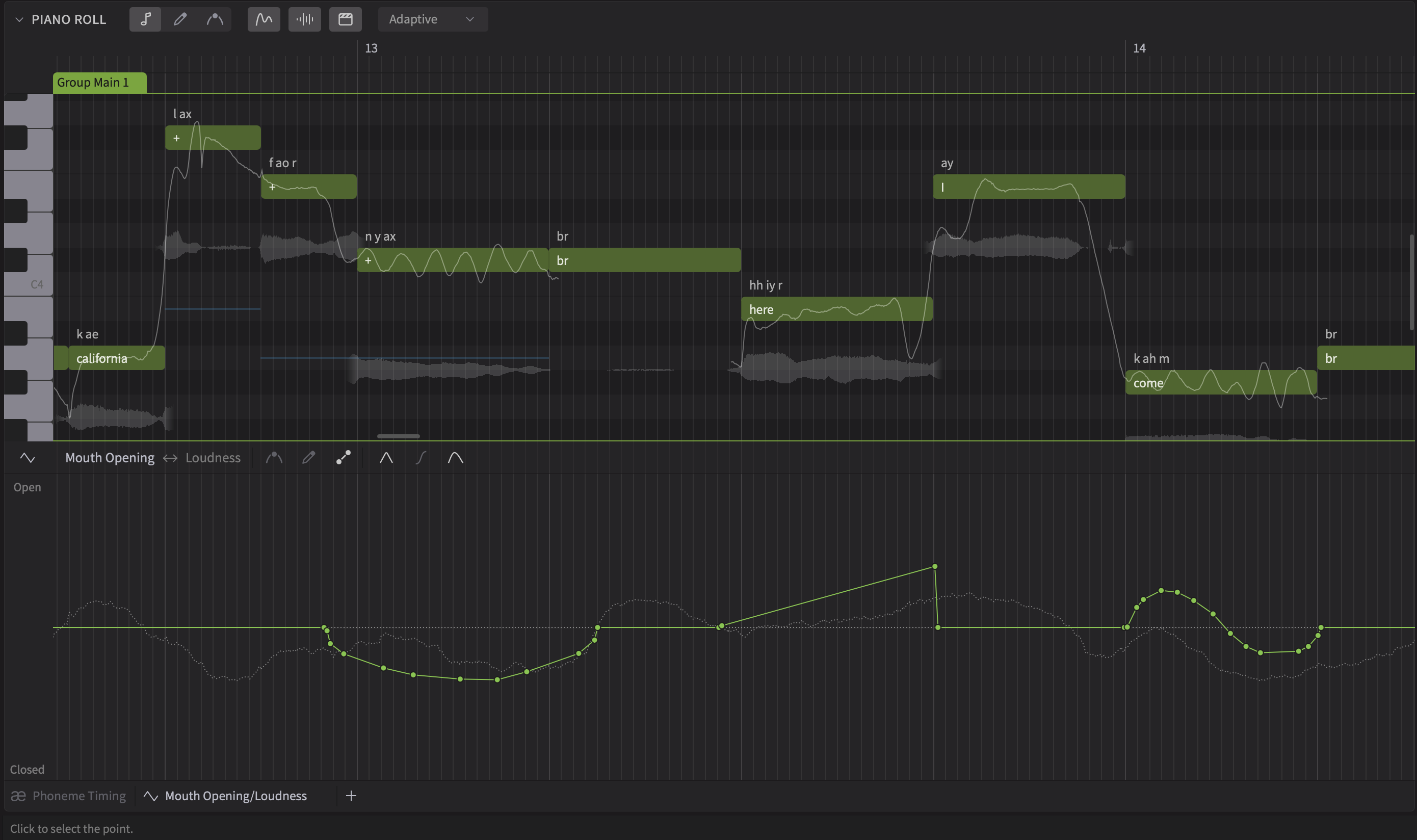Select the point editing tool in parameter panel
This screenshot has width=1417, height=840.
344,457
